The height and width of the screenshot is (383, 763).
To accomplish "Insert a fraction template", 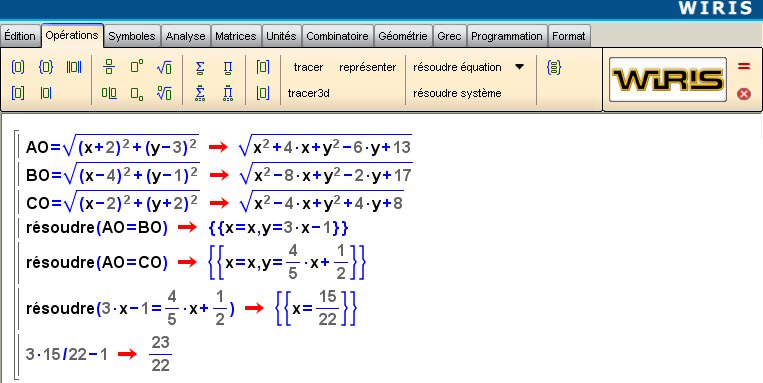I will click(x=109, y=67).
